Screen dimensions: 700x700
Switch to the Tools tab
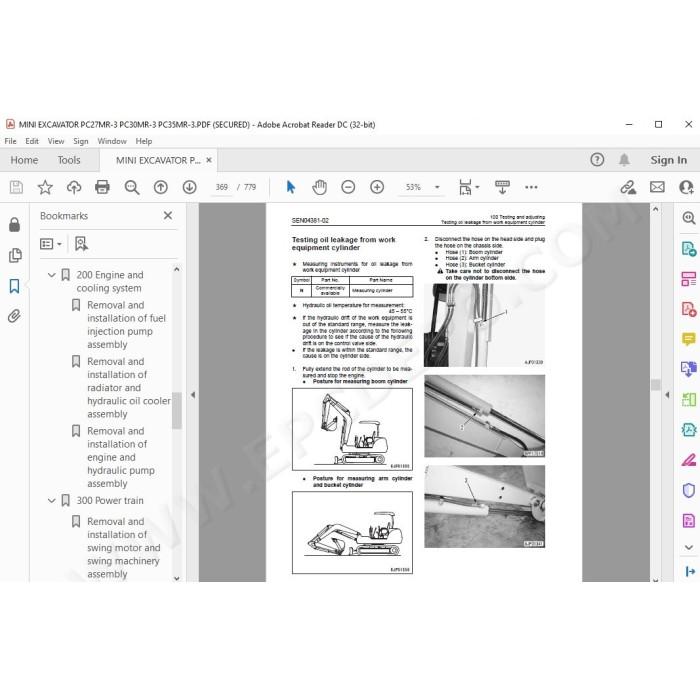coord(69,160)
